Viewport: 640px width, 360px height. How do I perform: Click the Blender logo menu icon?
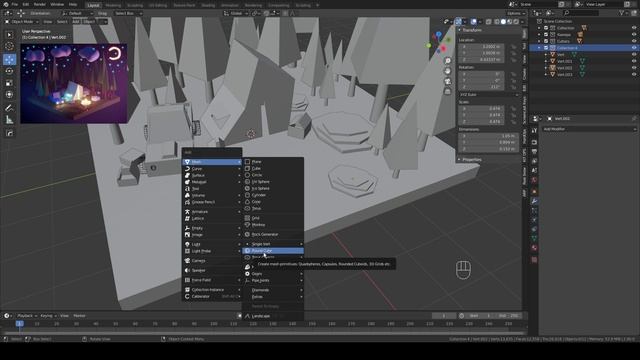[x=6, y=4]
